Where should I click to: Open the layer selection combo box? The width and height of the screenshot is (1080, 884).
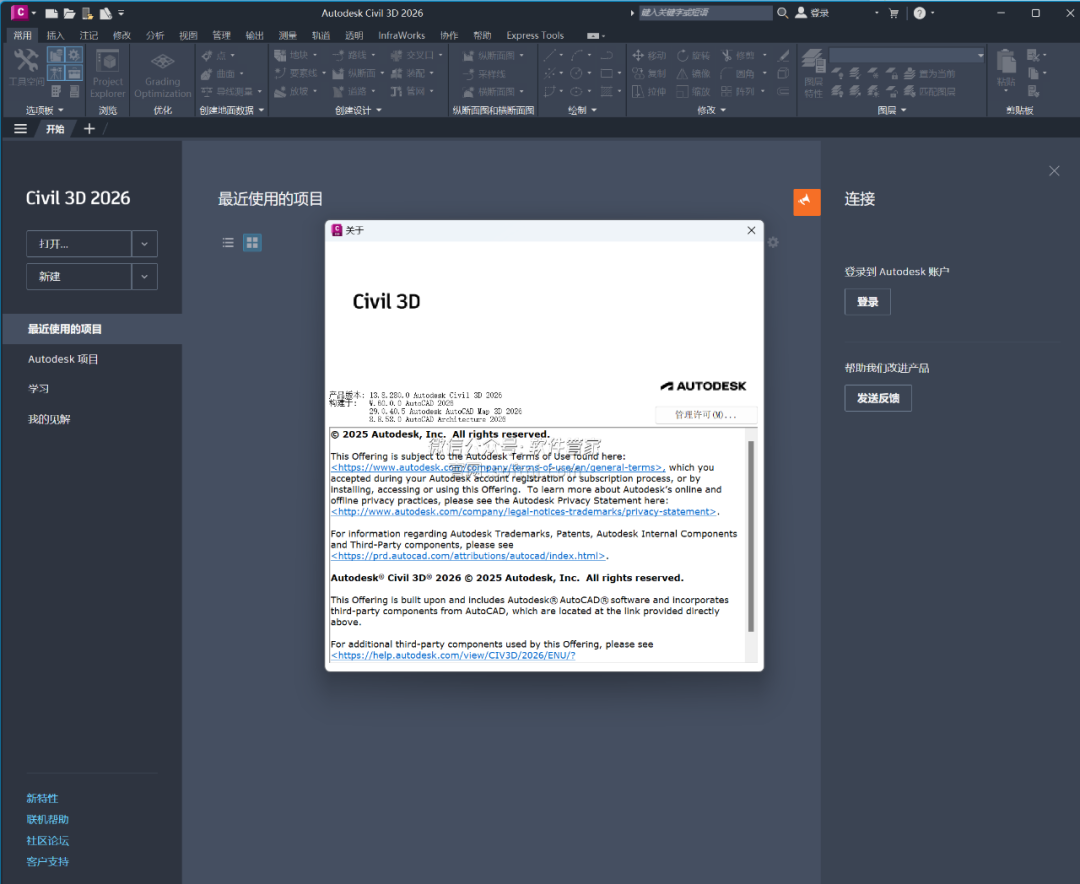click(907, 55)
